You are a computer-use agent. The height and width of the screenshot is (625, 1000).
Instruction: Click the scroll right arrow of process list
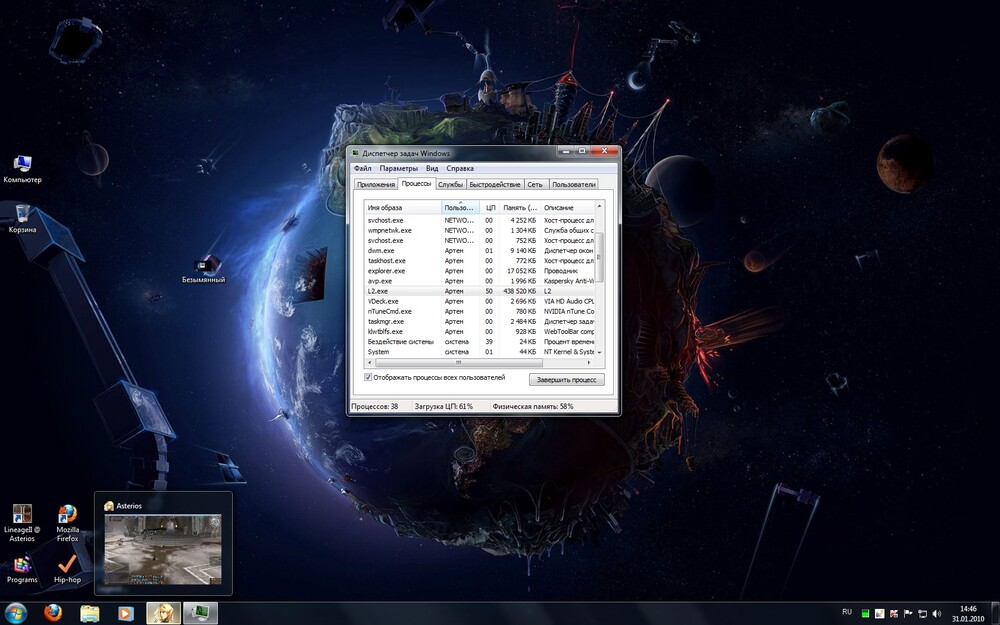(589, 362)
